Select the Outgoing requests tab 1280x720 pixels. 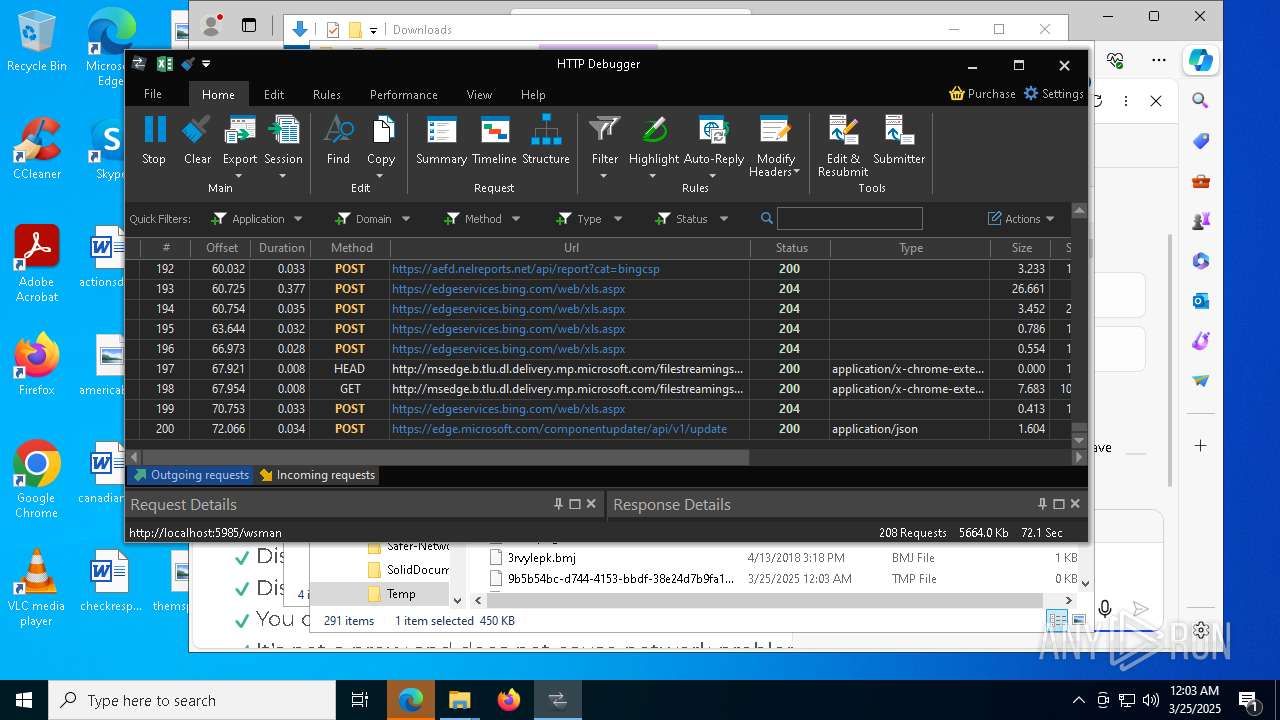191,475
